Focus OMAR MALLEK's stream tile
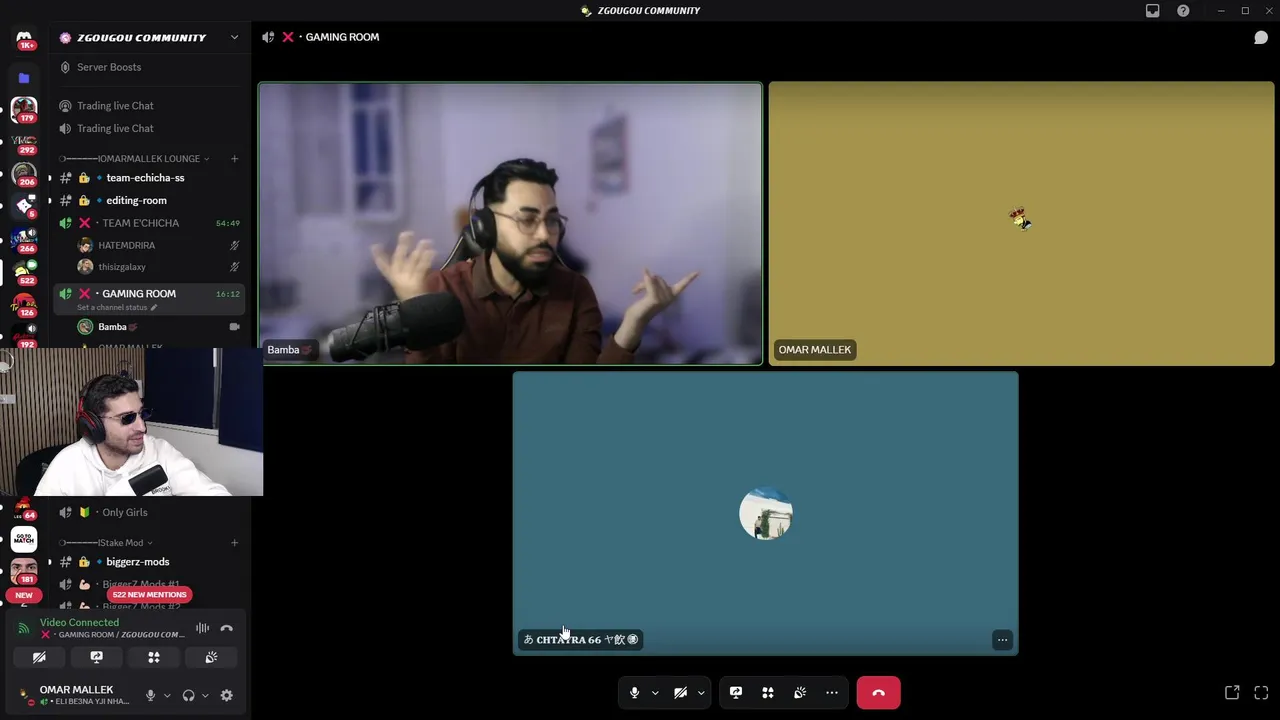 1021,223
